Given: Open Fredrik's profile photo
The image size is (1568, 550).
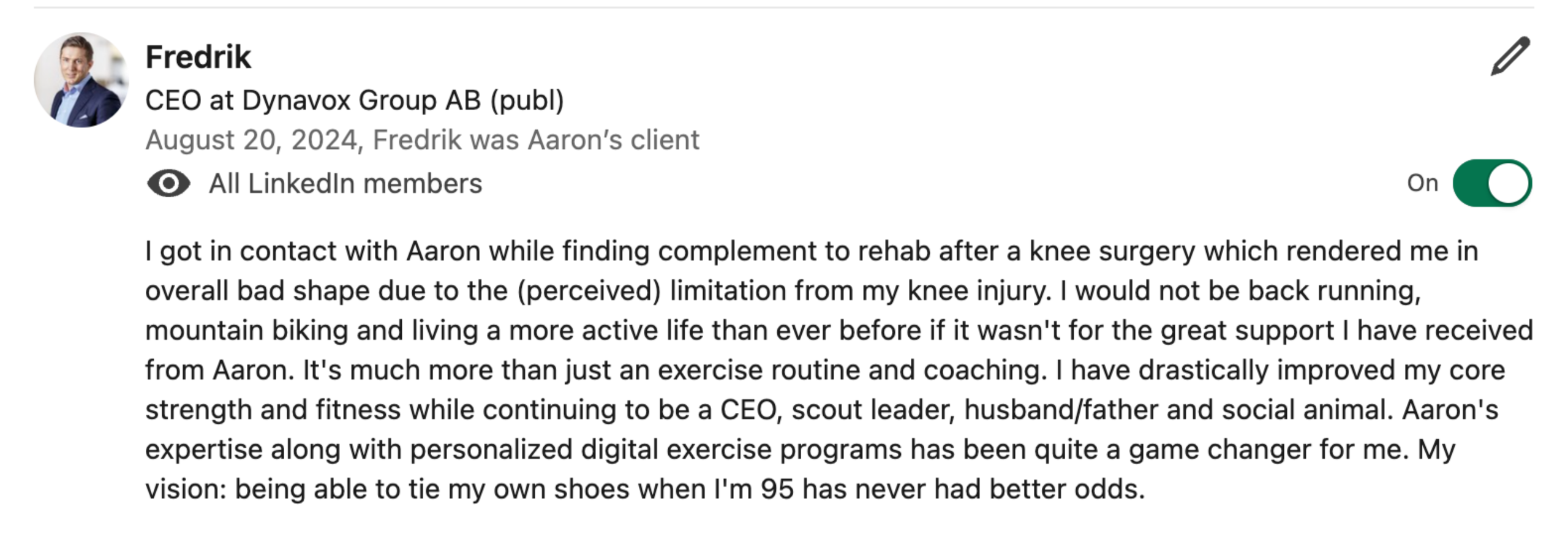Looking at the screenshot, I should 81,80.
